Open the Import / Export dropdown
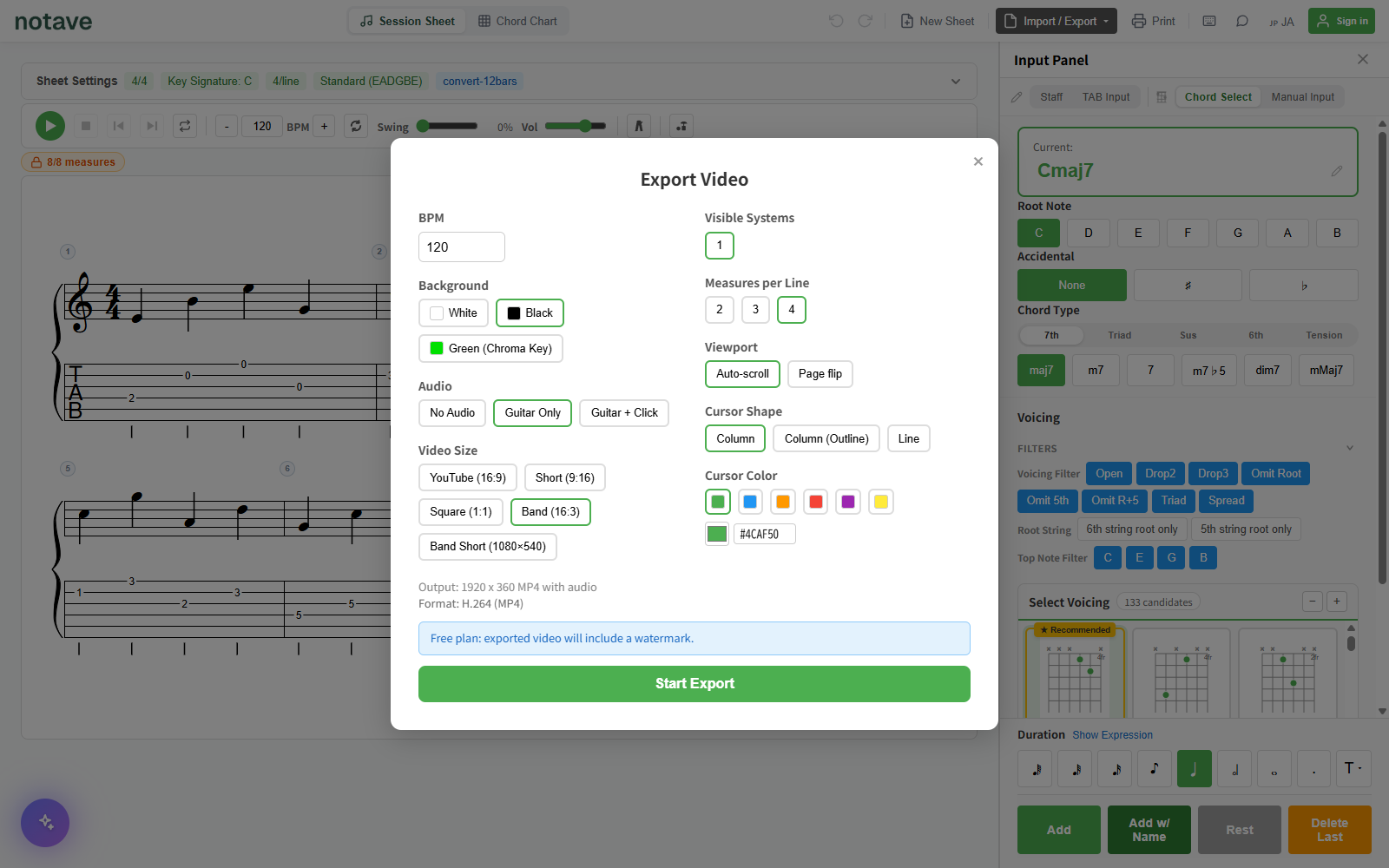This screenshot has width=1389, height=868. tap(1057, 21)
